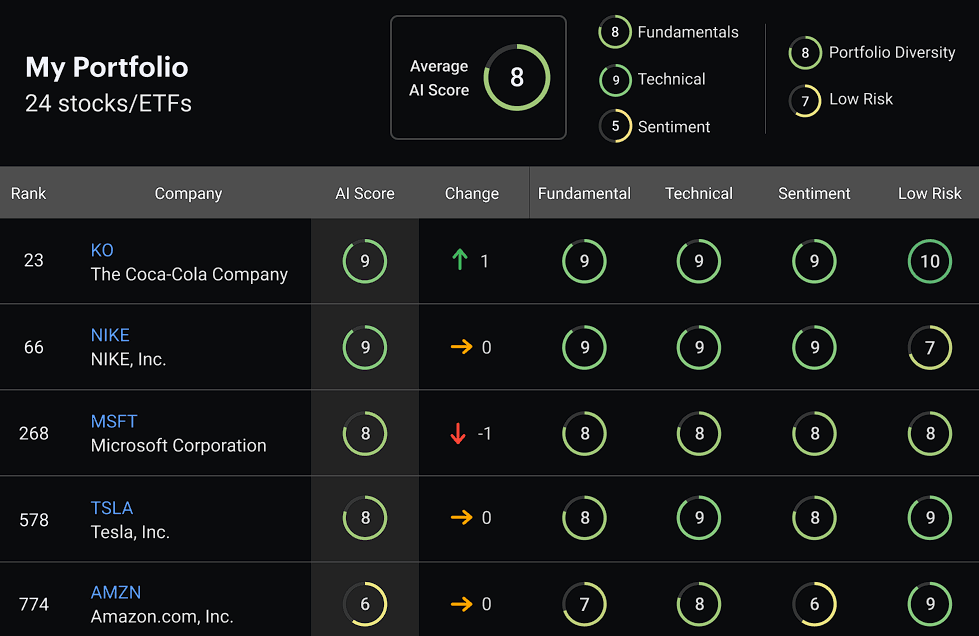This screenshot has width=979, height=636.
Task: Click Microsoft's Low Risk 8 ring
Action: 930,433
